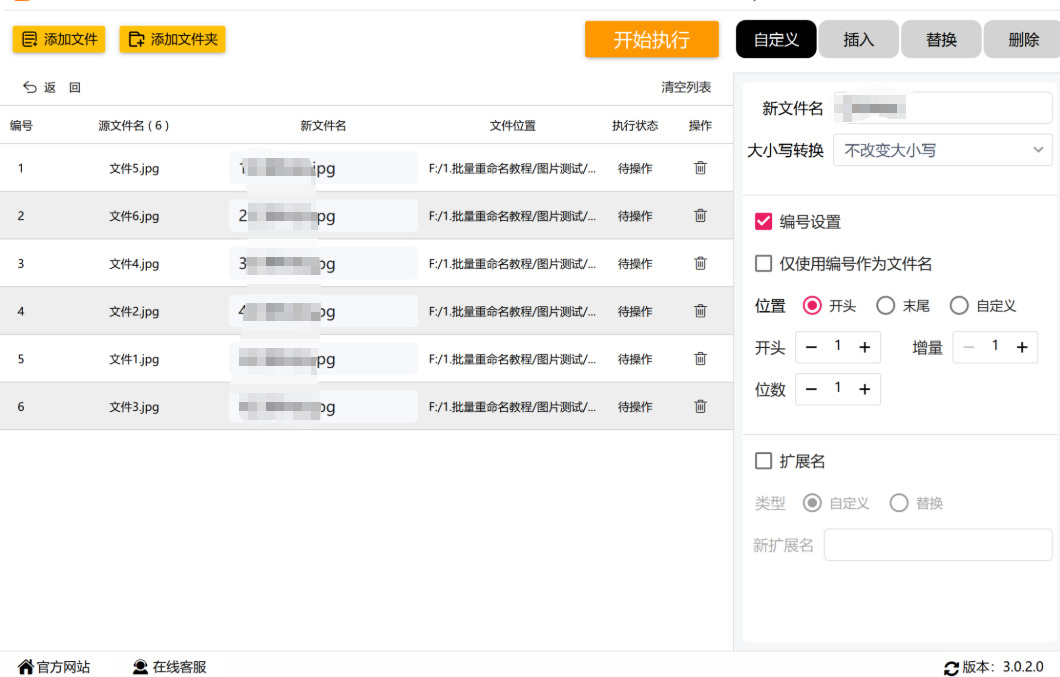Viewport: 1060px width, 677px height.
Task: Click trash icon for 文件6.jpg row
Action: pos(700,216)
